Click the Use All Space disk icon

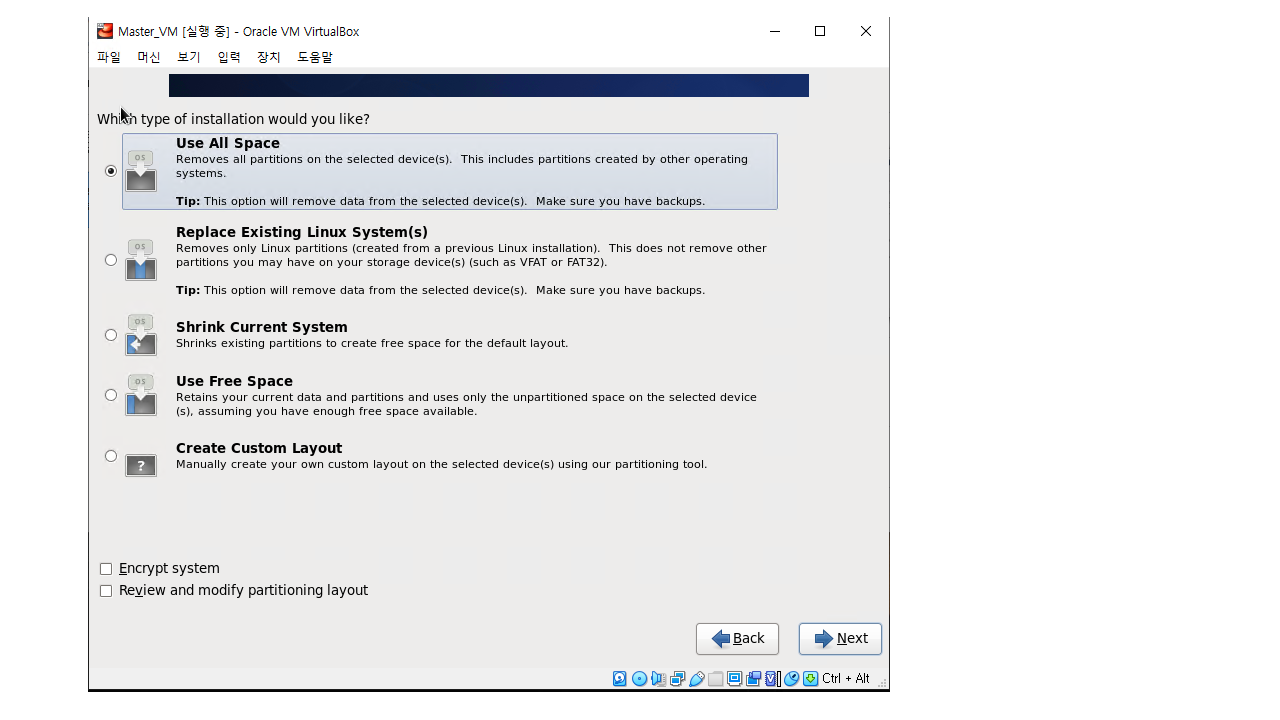(x=141, y=171)
